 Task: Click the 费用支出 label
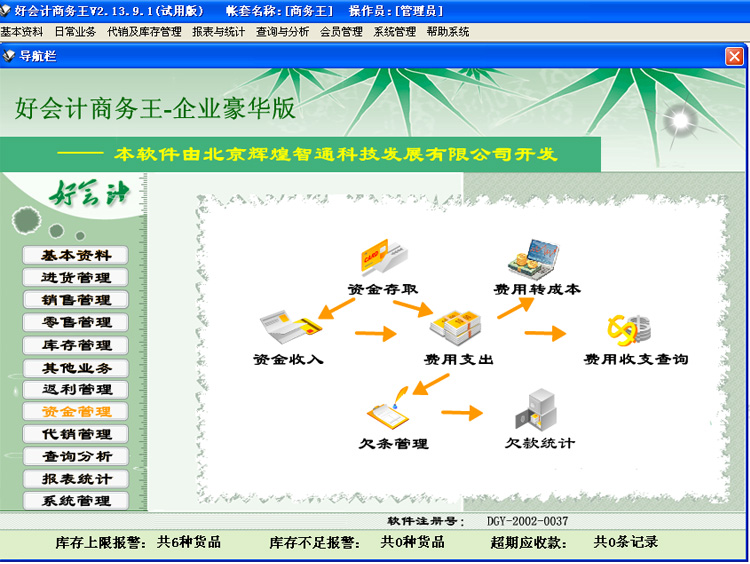click(458, 359)
